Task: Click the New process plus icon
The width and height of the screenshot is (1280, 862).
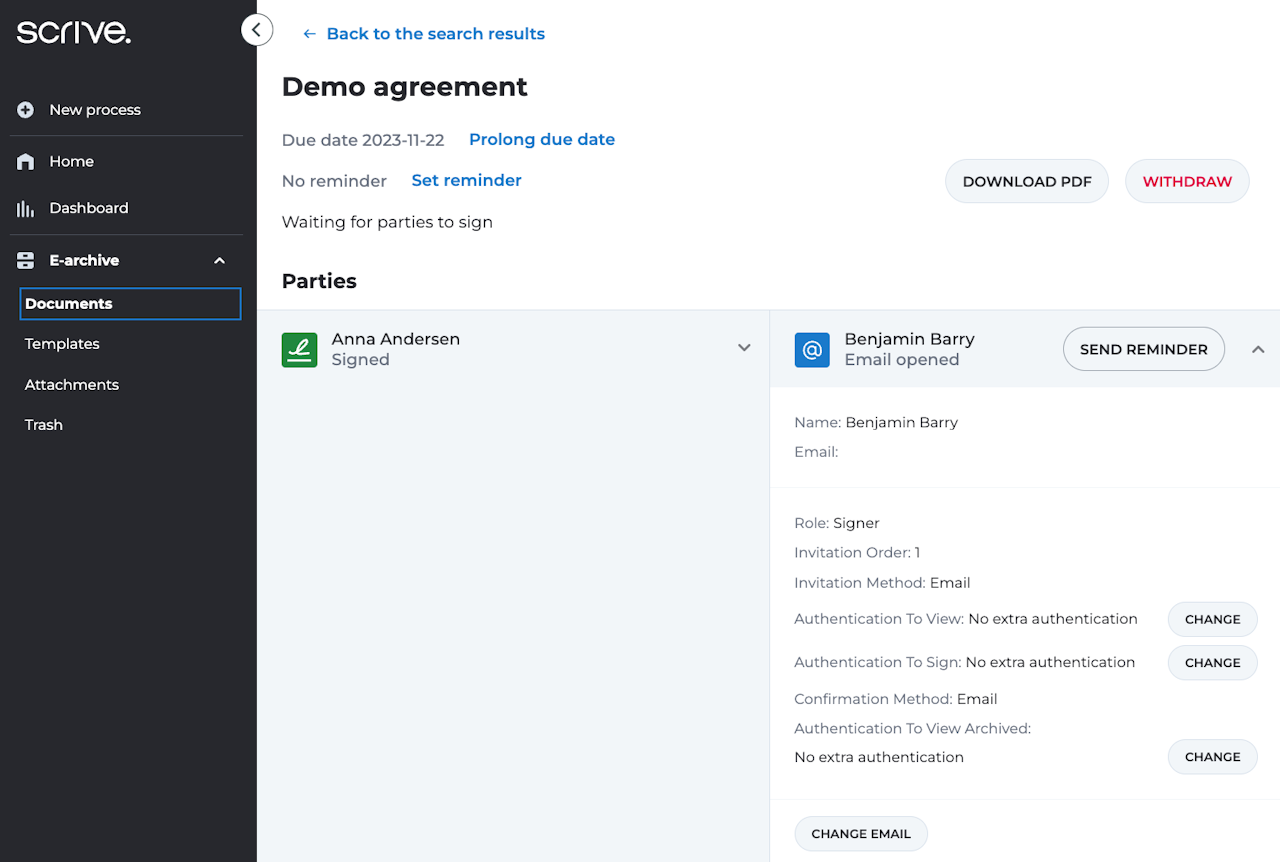Action: (x=26, y=110)
